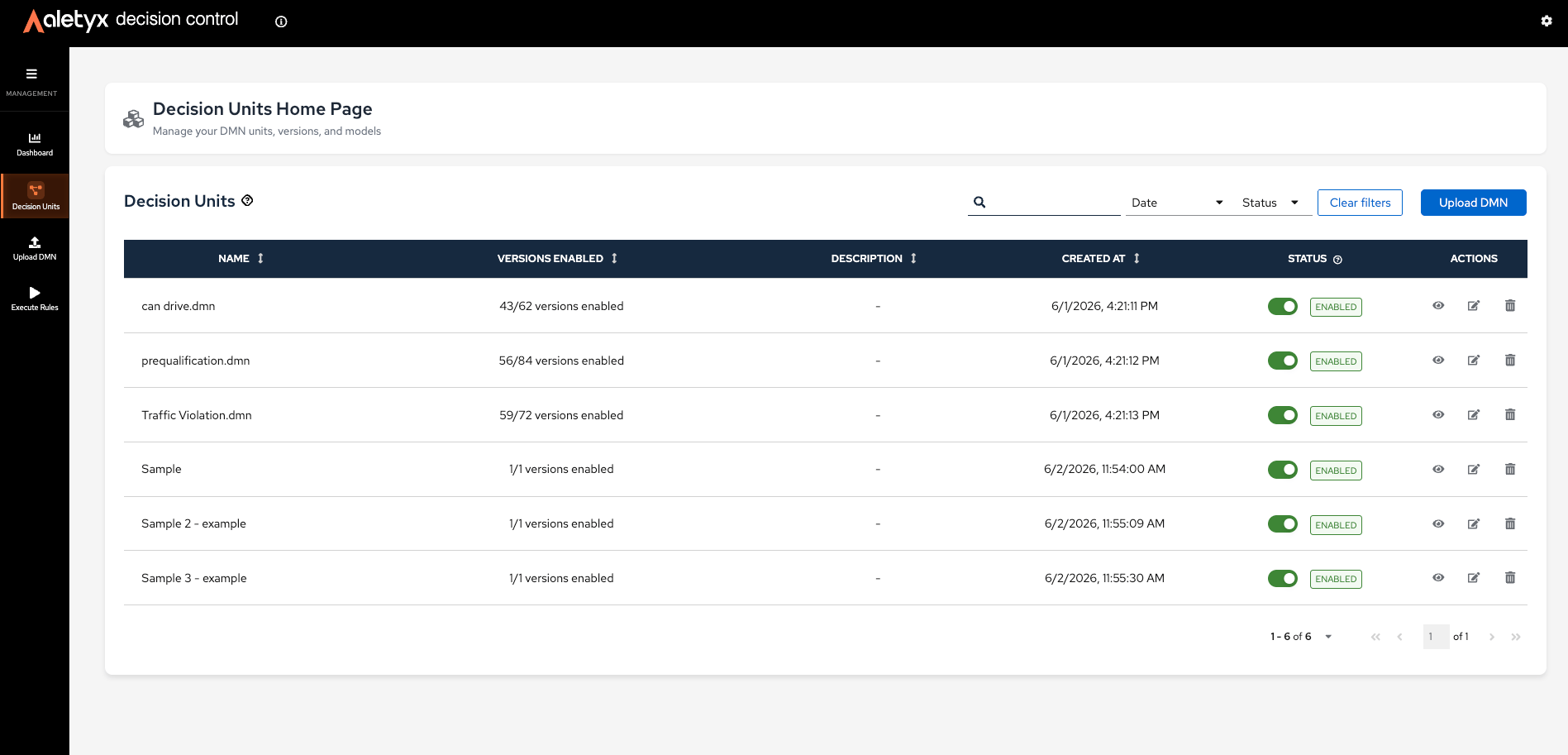This screenshot has height=755, width=1568.
Task: View can drive.dmn with eye icon
Action: coord(1438,306)
